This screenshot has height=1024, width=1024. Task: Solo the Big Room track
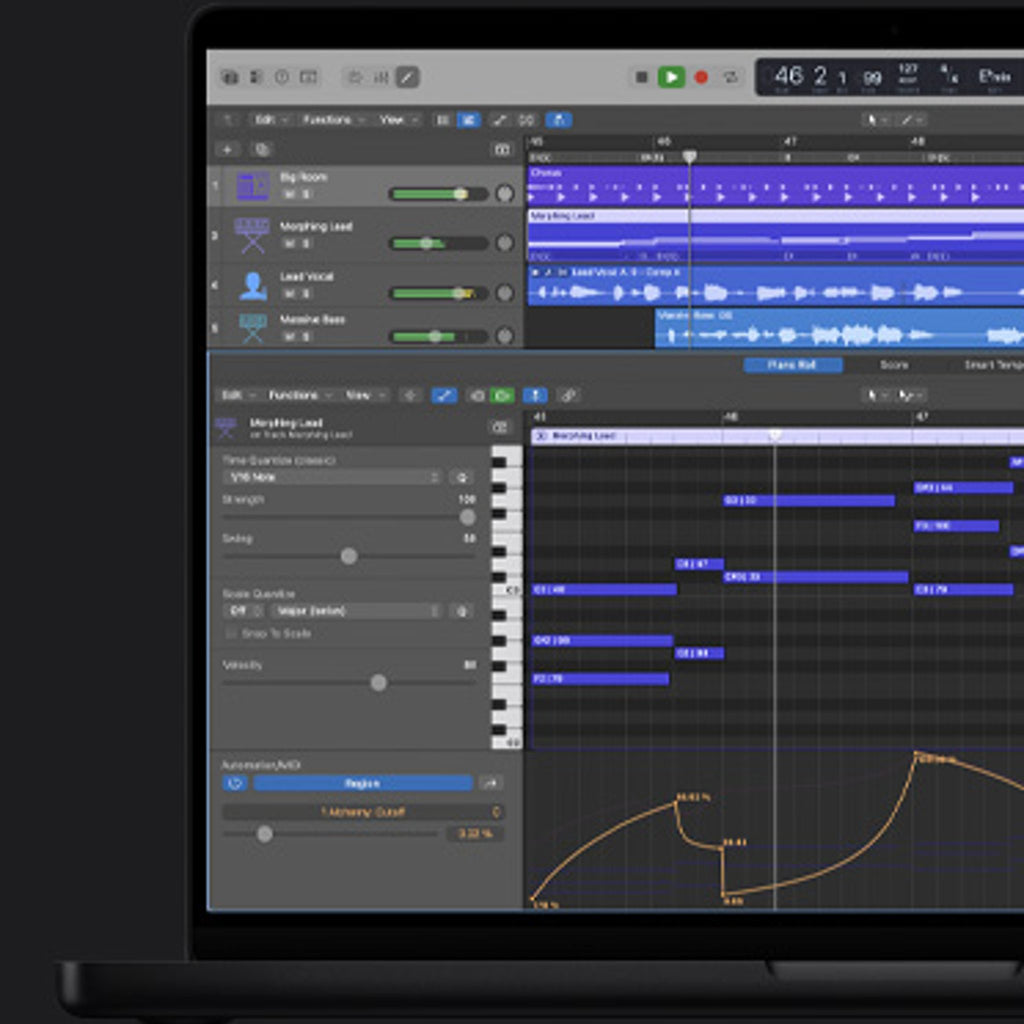click(306, 194)
